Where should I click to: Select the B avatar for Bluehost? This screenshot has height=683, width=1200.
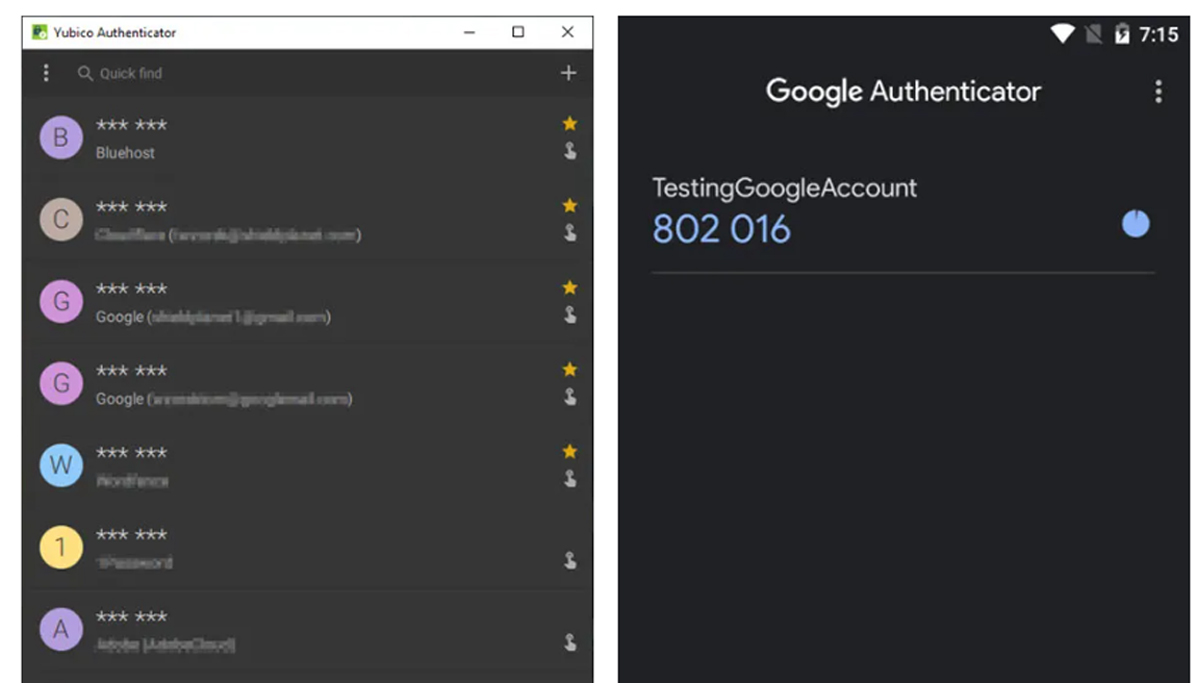pos(61,138)
